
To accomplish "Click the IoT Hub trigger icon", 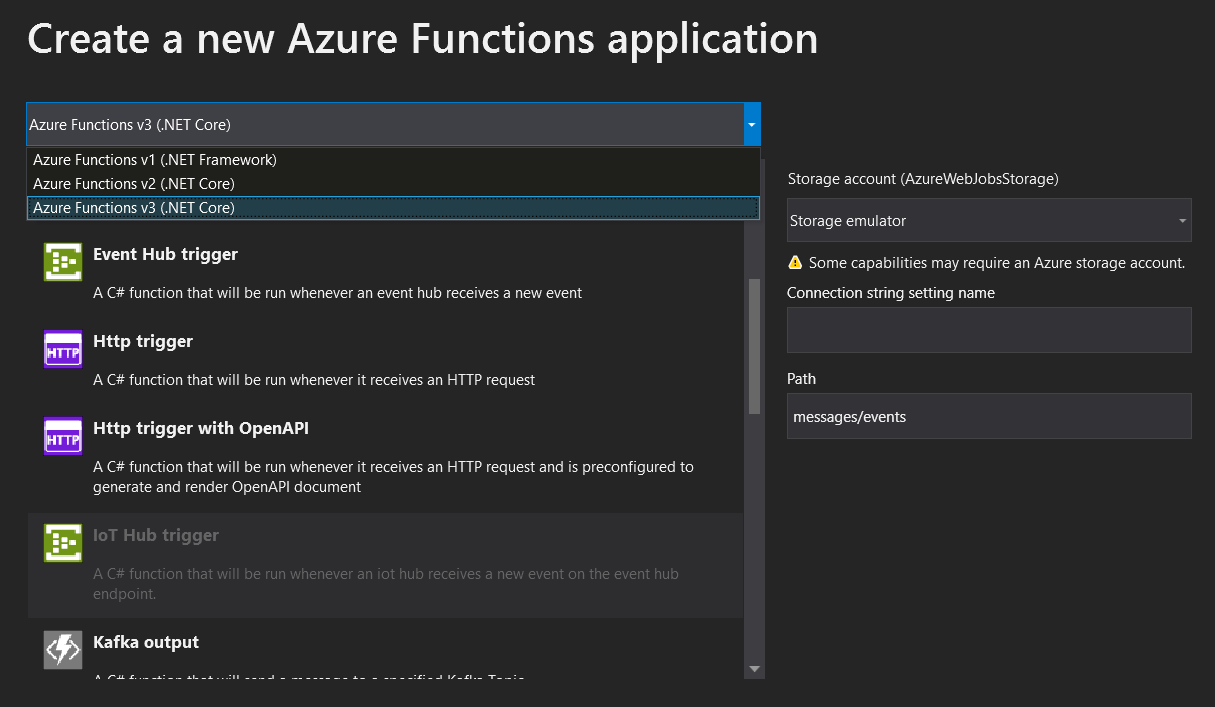I will coord(63,543).
